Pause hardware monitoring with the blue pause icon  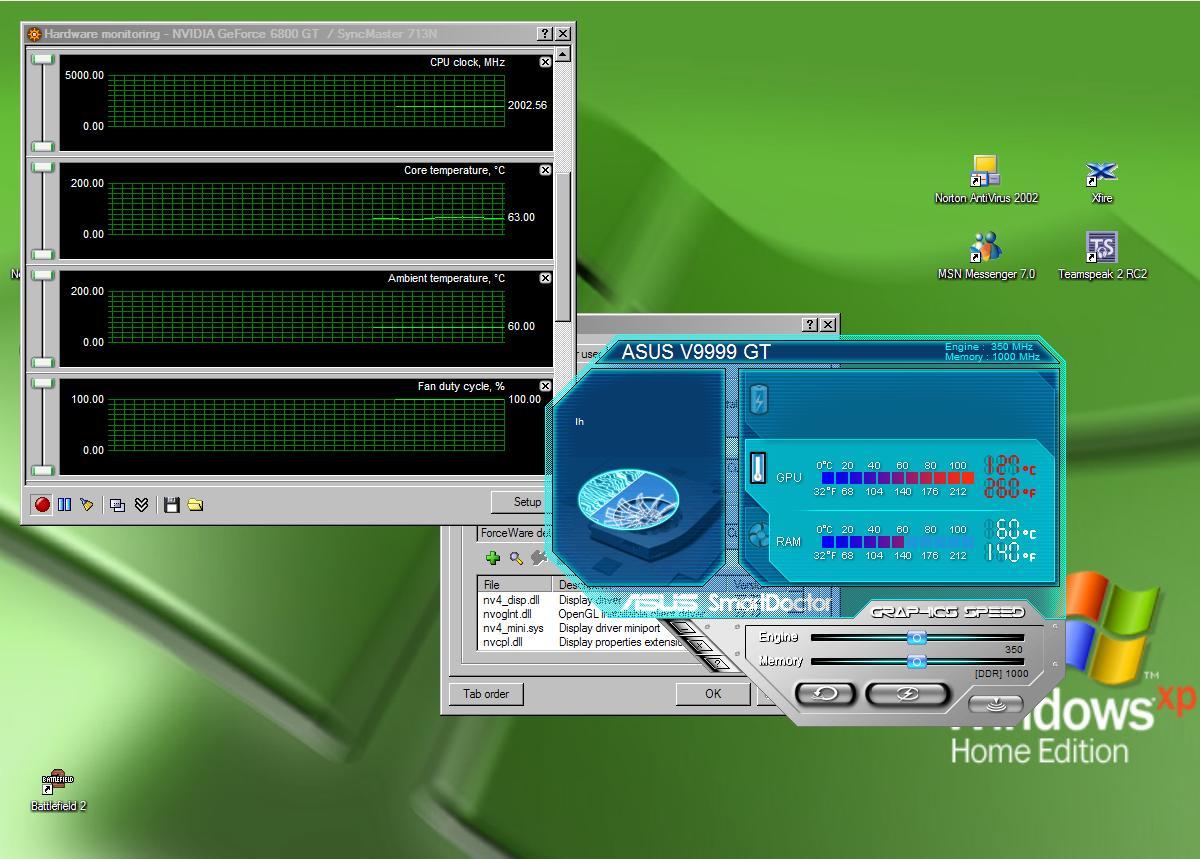click(64, 505)
